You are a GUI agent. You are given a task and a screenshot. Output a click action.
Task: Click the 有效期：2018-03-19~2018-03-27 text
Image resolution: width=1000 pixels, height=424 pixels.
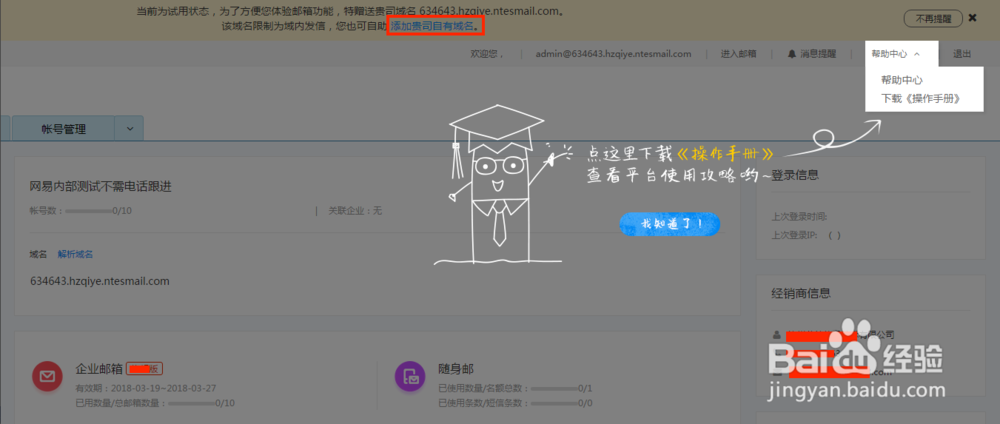tap(146, 388)
